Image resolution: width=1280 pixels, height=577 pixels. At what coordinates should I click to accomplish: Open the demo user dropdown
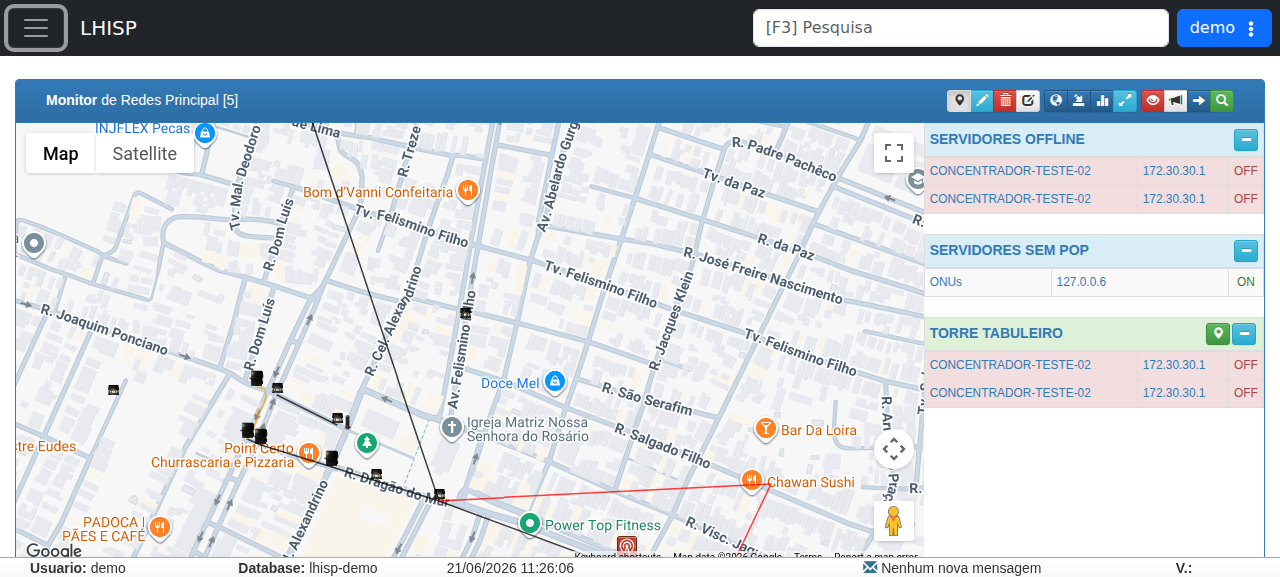pos(1224,28)
